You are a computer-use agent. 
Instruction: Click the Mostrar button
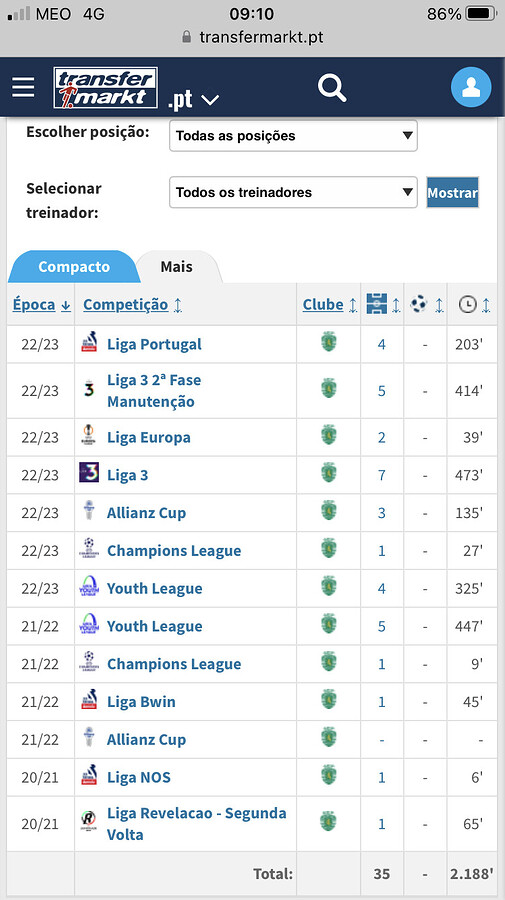[452, 192]
